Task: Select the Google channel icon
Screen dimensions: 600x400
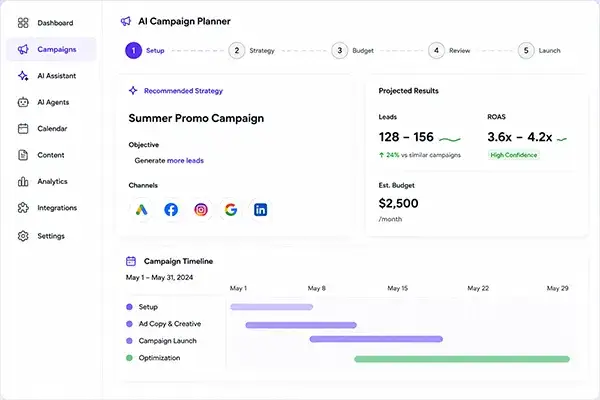Action: (231, 210)
